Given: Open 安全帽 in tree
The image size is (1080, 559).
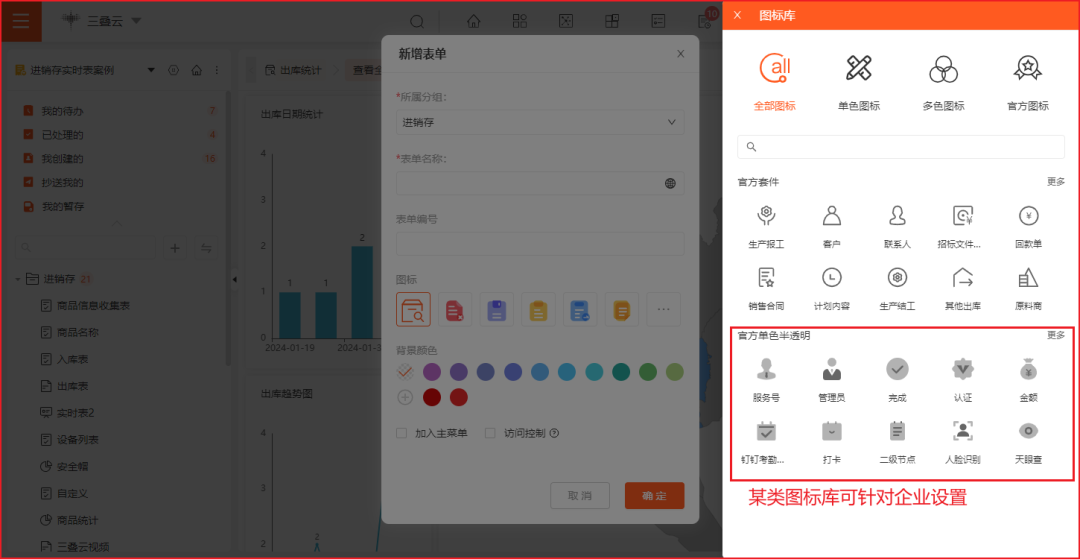Looking at the screenshot, I should click(73, 467).
